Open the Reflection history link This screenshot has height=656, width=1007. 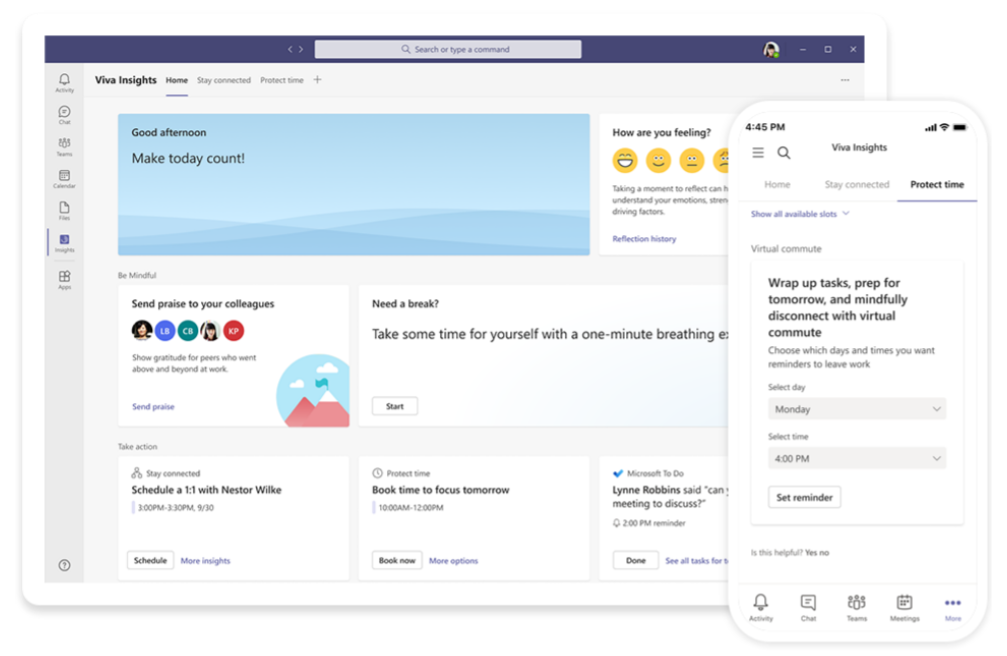(644, 239)
